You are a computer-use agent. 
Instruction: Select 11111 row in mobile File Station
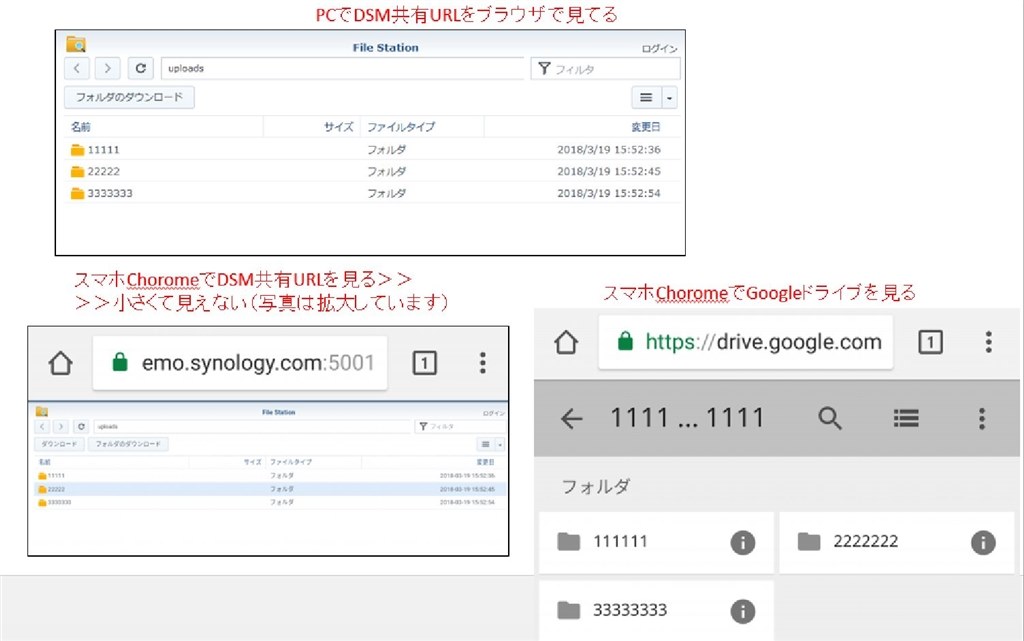[270, 476]
